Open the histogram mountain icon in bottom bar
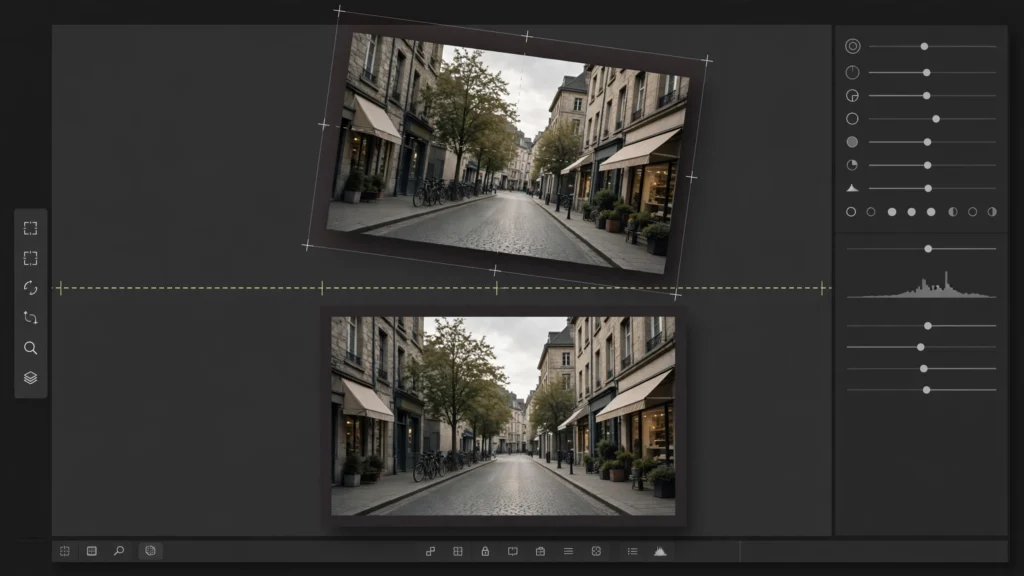 [x=660, y=551]
